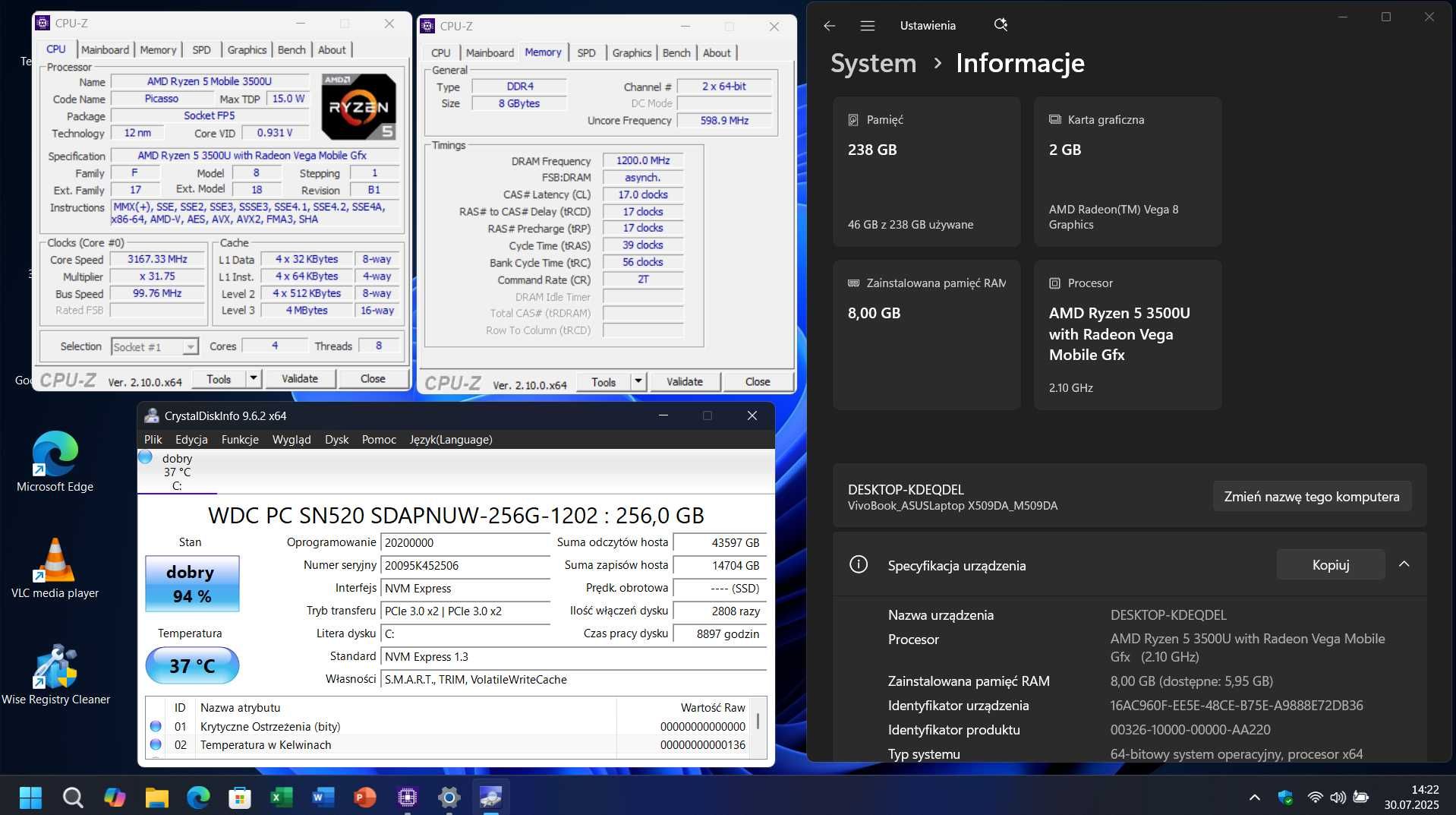Open Graphics tab in left CPU-Z
This screenshot has width=1456, height=815.
(247, 49)
